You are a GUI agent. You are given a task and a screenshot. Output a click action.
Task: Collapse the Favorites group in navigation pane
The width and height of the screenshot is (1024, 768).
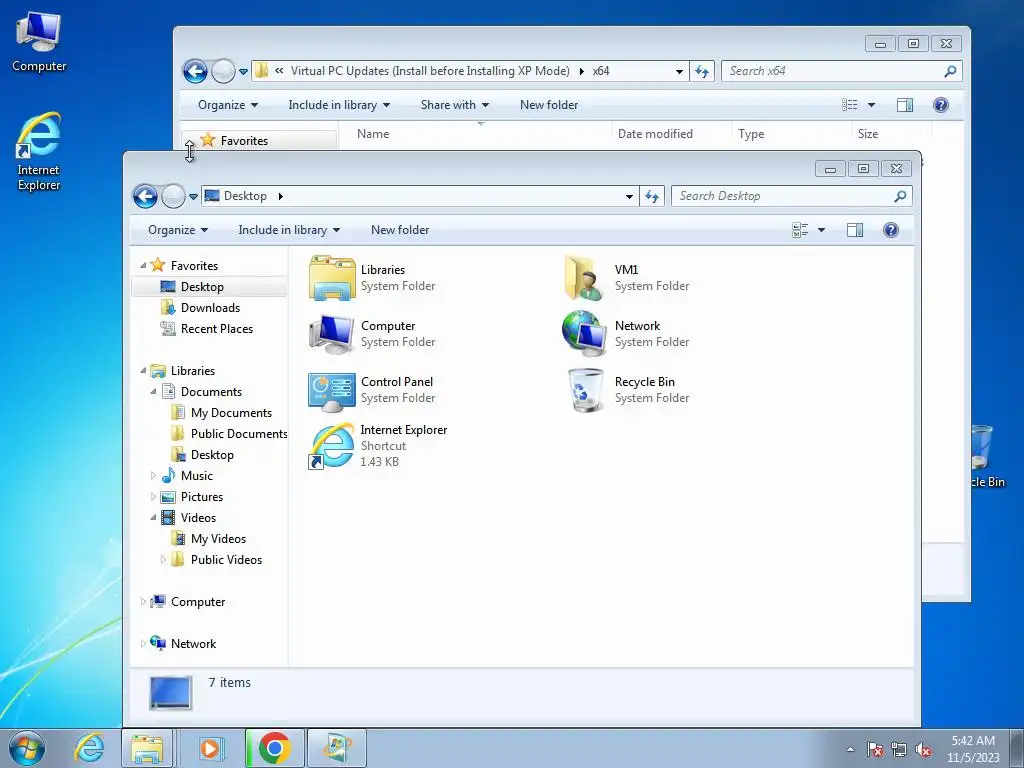(143, 265)
